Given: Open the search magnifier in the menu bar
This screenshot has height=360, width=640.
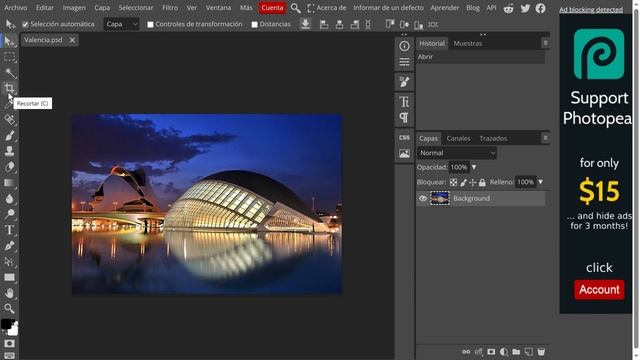Looking at the screenshot, I should [296, 8].
